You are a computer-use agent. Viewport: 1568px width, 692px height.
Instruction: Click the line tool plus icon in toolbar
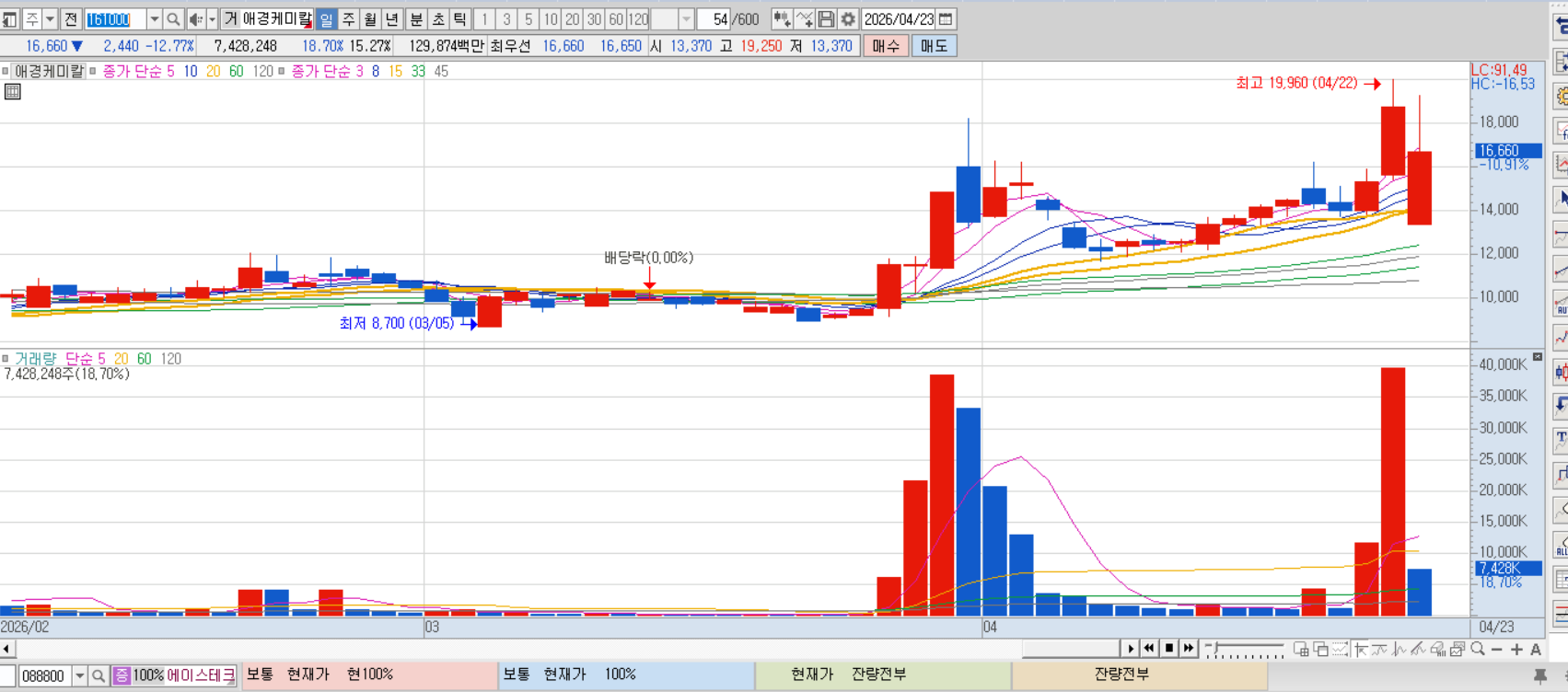coord(804,19)
